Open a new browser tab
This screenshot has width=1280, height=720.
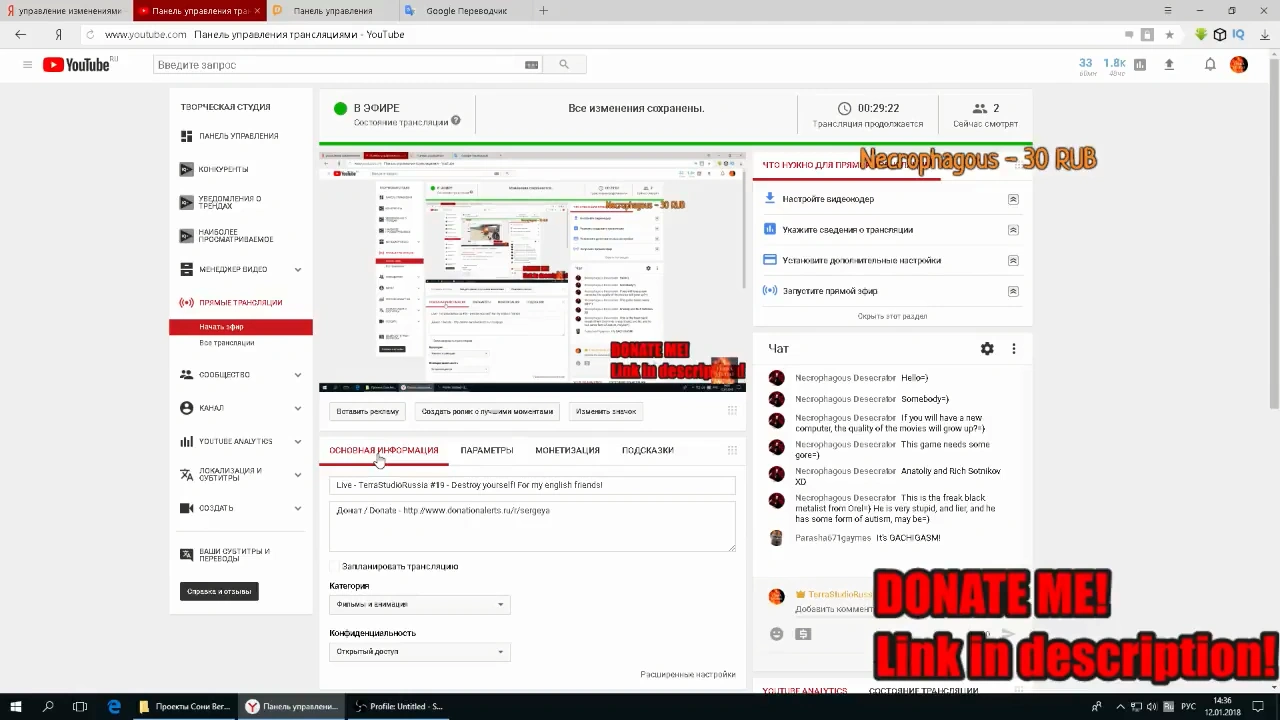click(543, 11)
